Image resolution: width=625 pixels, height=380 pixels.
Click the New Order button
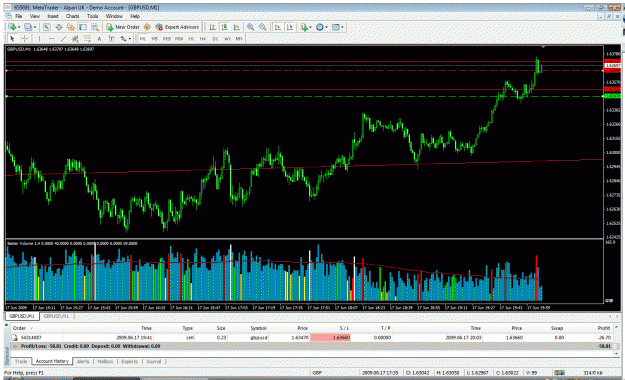[x=123, y=27]
